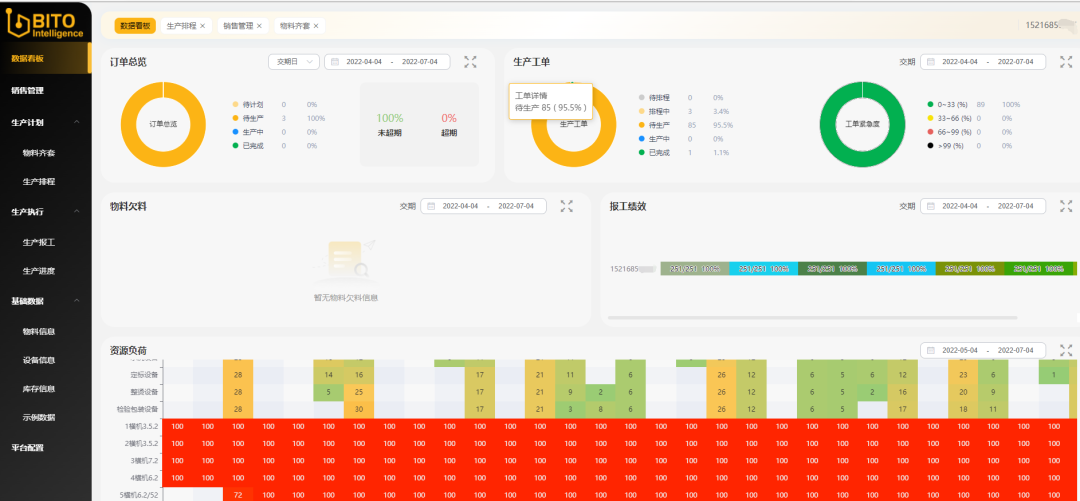Viewport: 1080px width, 501px height.
Task: Close the 生产排程 tab
Action: pos(202,26)
